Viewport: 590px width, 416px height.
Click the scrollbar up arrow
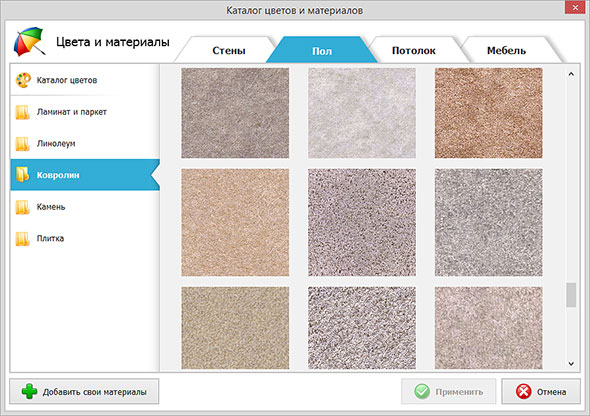pos(571,74)
